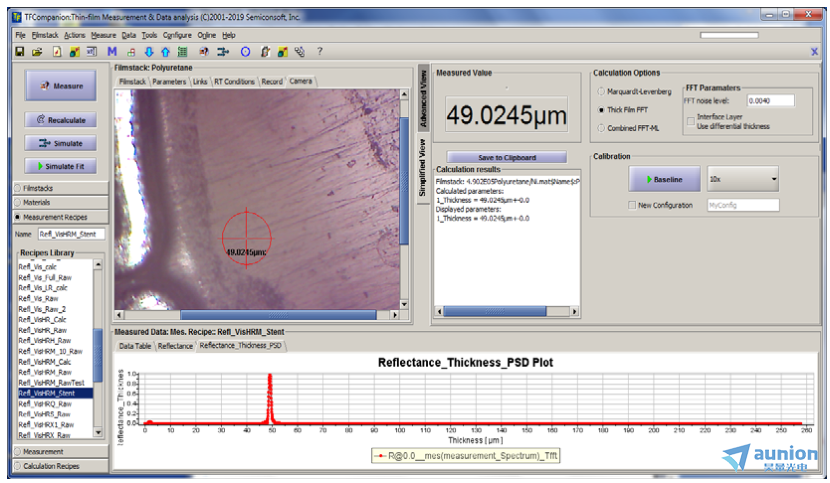Click the blue circle target toolbar icon
830x483 pixels.
pyautogui.click(x=245, y=52)
